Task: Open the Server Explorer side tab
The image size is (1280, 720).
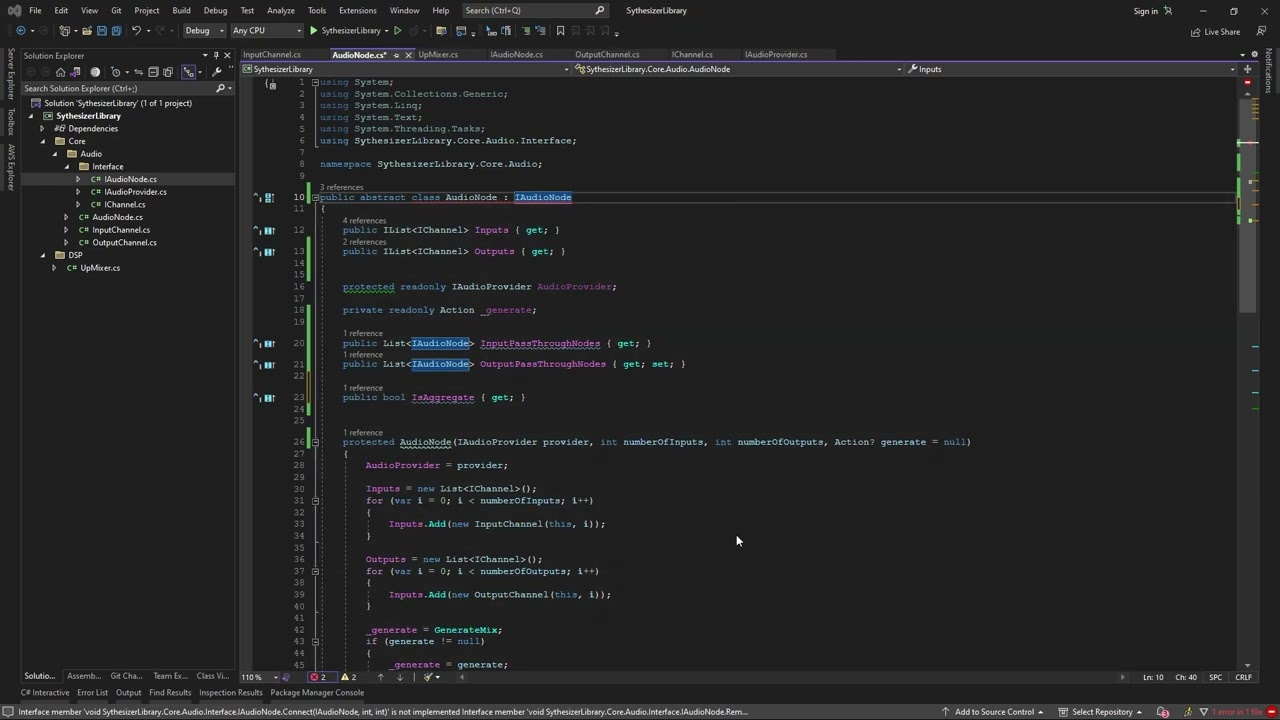Action: [10, 74]
